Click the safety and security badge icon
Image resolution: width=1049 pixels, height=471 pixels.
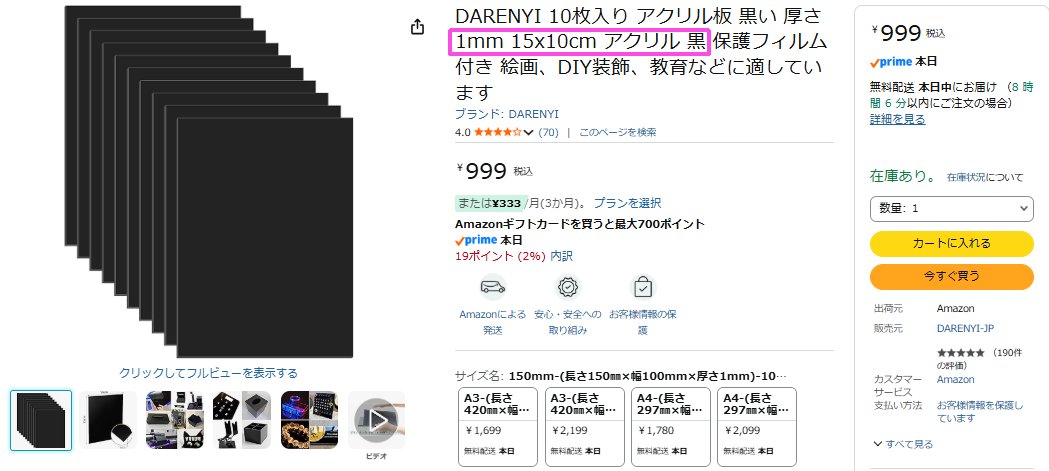point(568,288)
